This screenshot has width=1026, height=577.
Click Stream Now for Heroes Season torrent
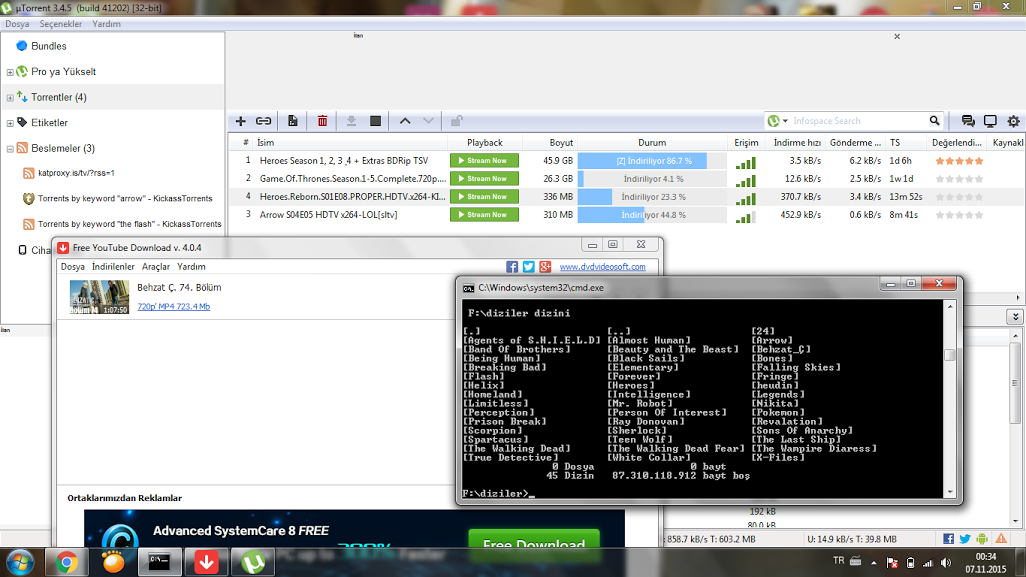point(484,160)
